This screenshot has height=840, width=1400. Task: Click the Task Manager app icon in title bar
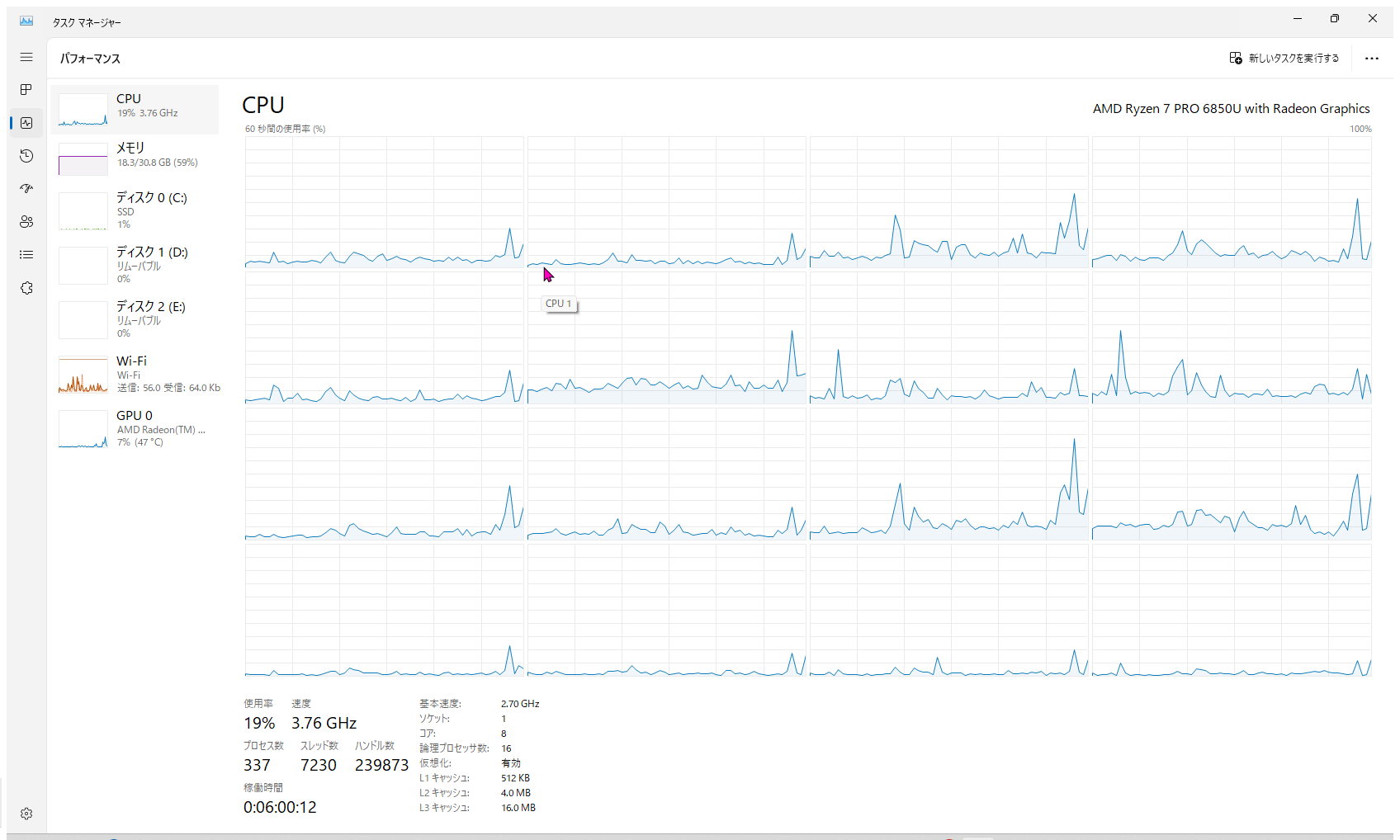pyautogui.click(x=26, y=21)
